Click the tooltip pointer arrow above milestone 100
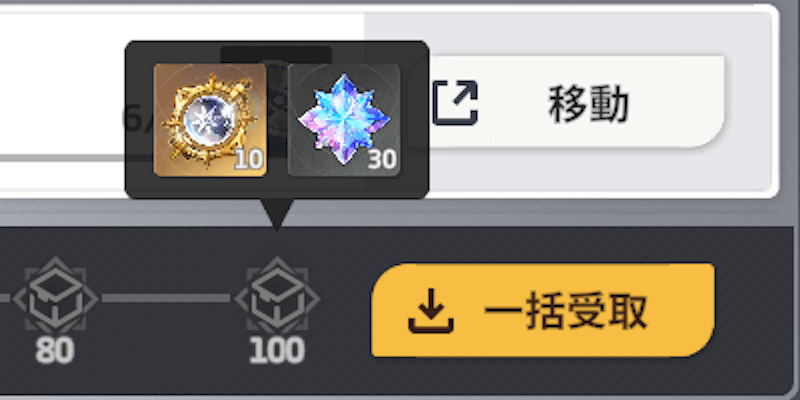 pyautogui.click(x=277, y=214)
